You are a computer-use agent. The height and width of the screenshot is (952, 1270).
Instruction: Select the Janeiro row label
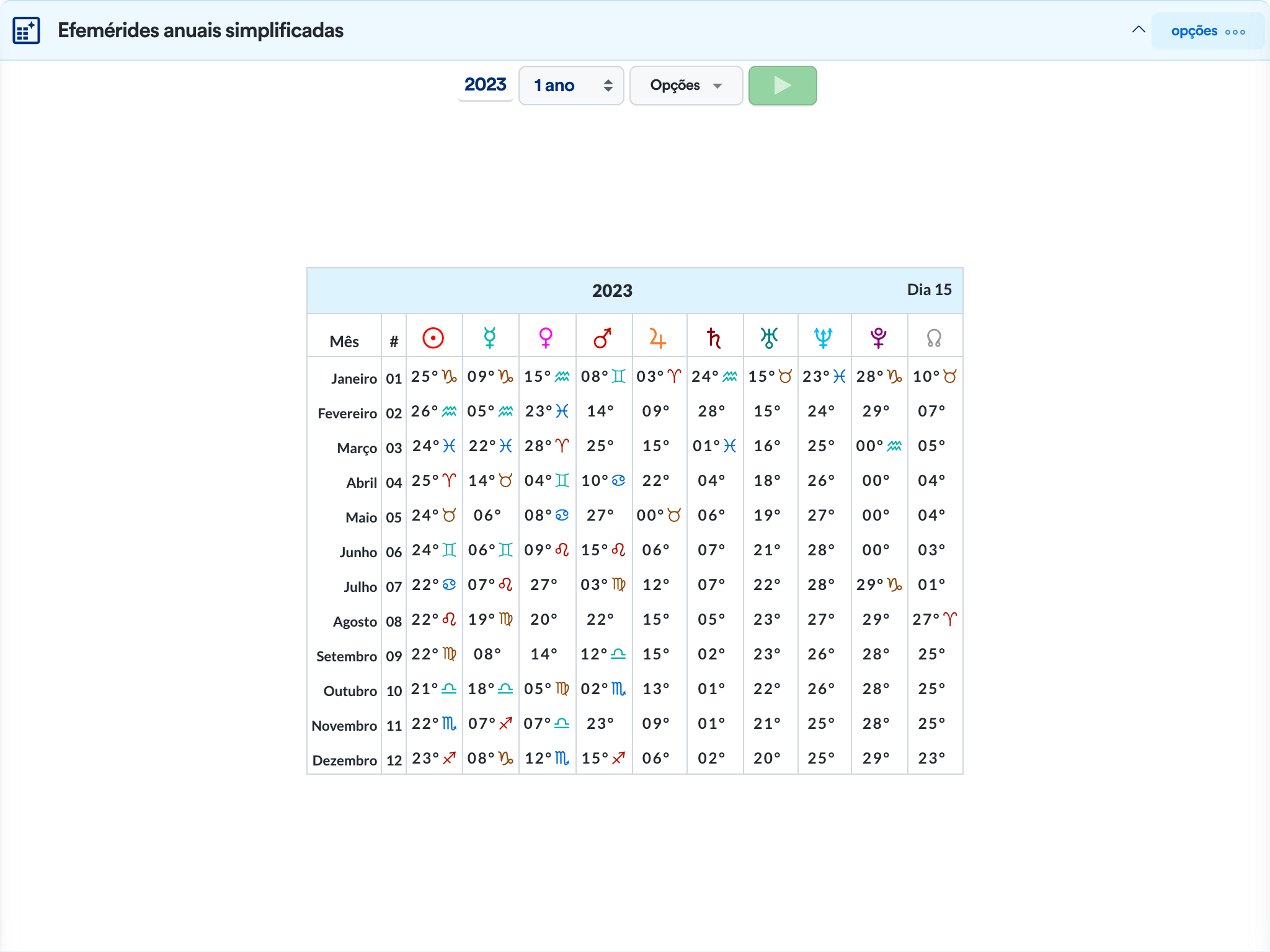coord(353,379)
